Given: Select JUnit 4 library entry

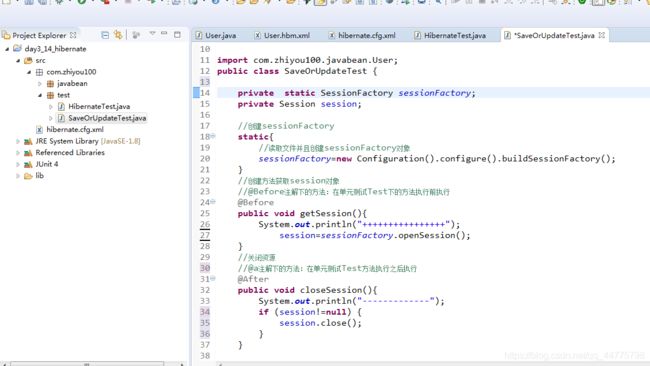Looking at the screenshot, I should [47, 164].
